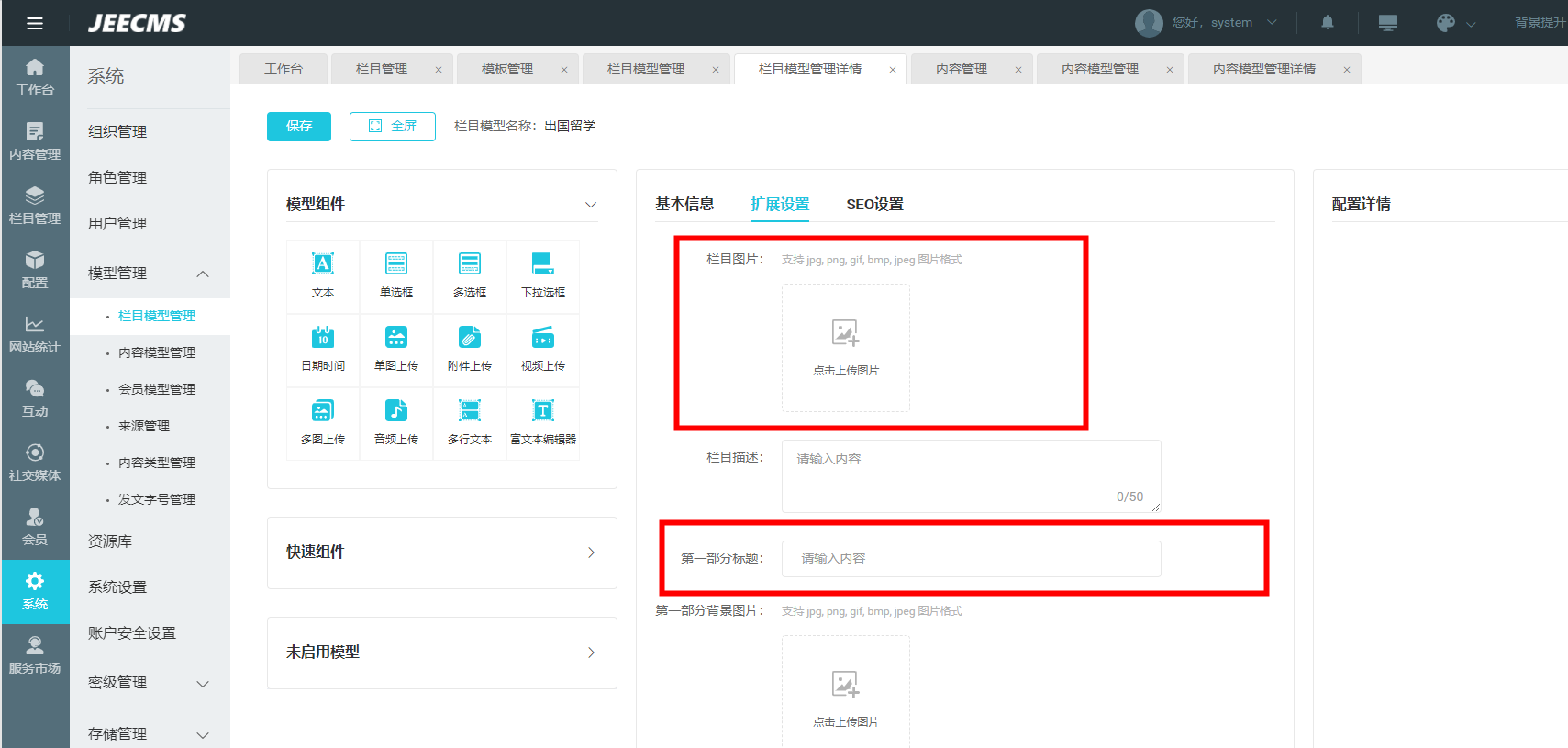Open the theme palette icon in header
This screenshot has height=748, width=1568.
1446,23
